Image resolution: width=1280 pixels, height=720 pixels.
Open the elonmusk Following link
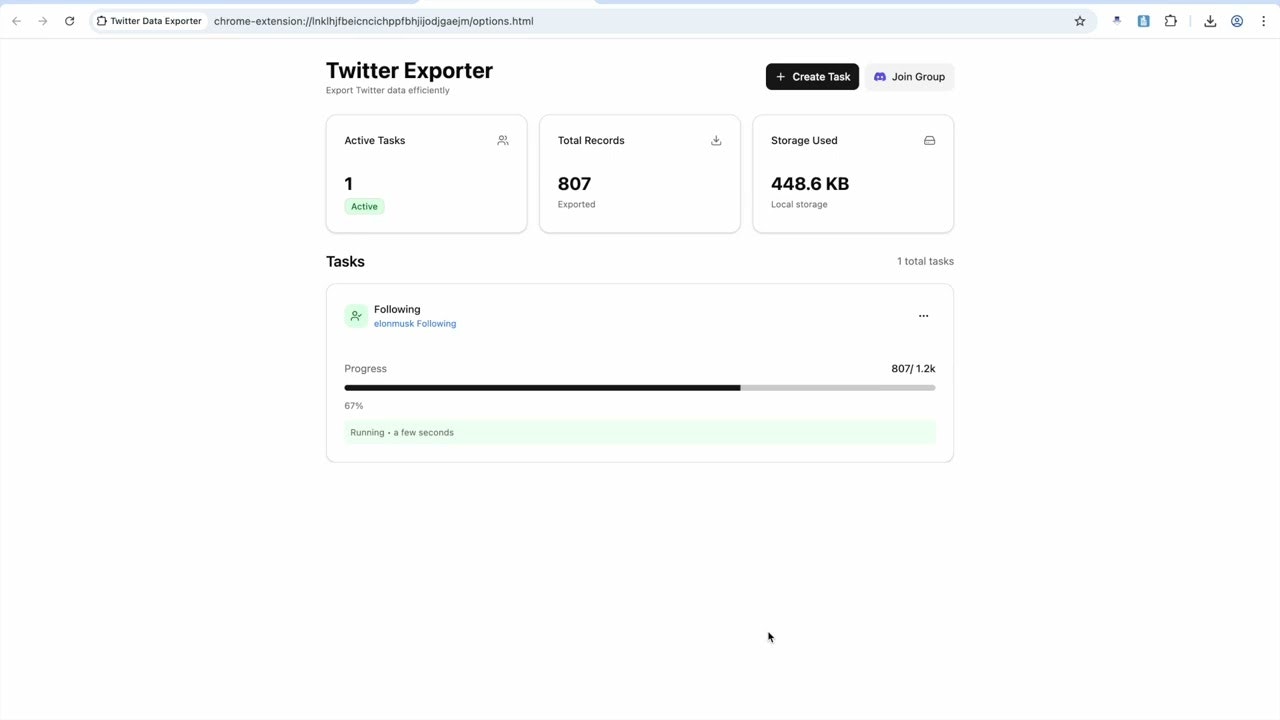coord(414,323)
